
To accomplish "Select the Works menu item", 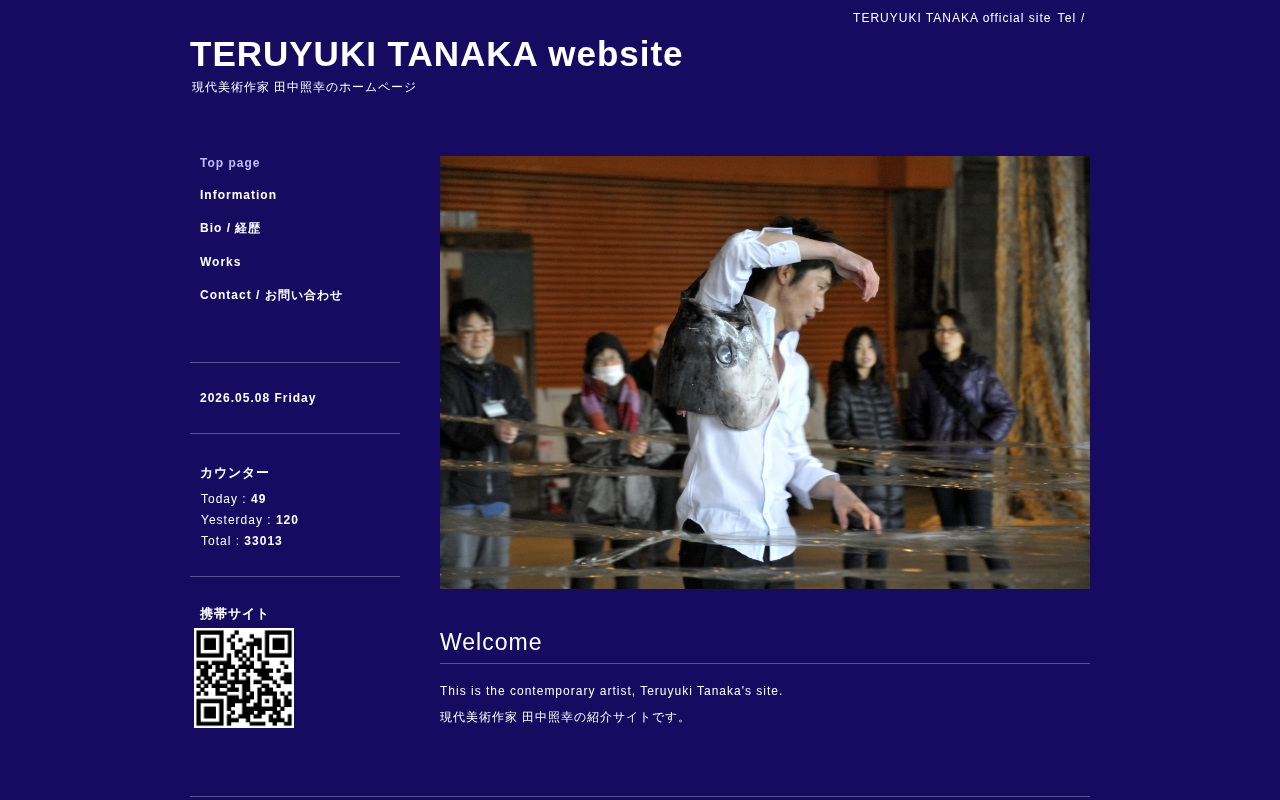I will [220, 262].
